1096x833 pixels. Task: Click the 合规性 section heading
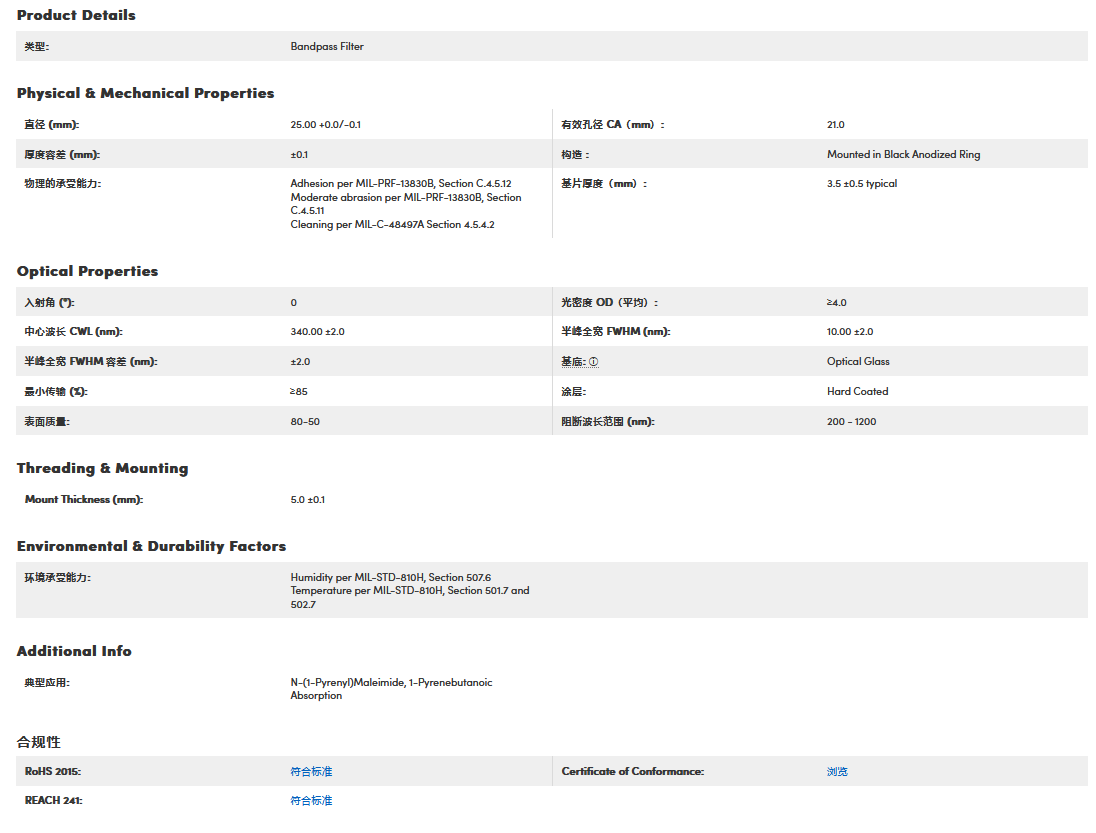39,742
